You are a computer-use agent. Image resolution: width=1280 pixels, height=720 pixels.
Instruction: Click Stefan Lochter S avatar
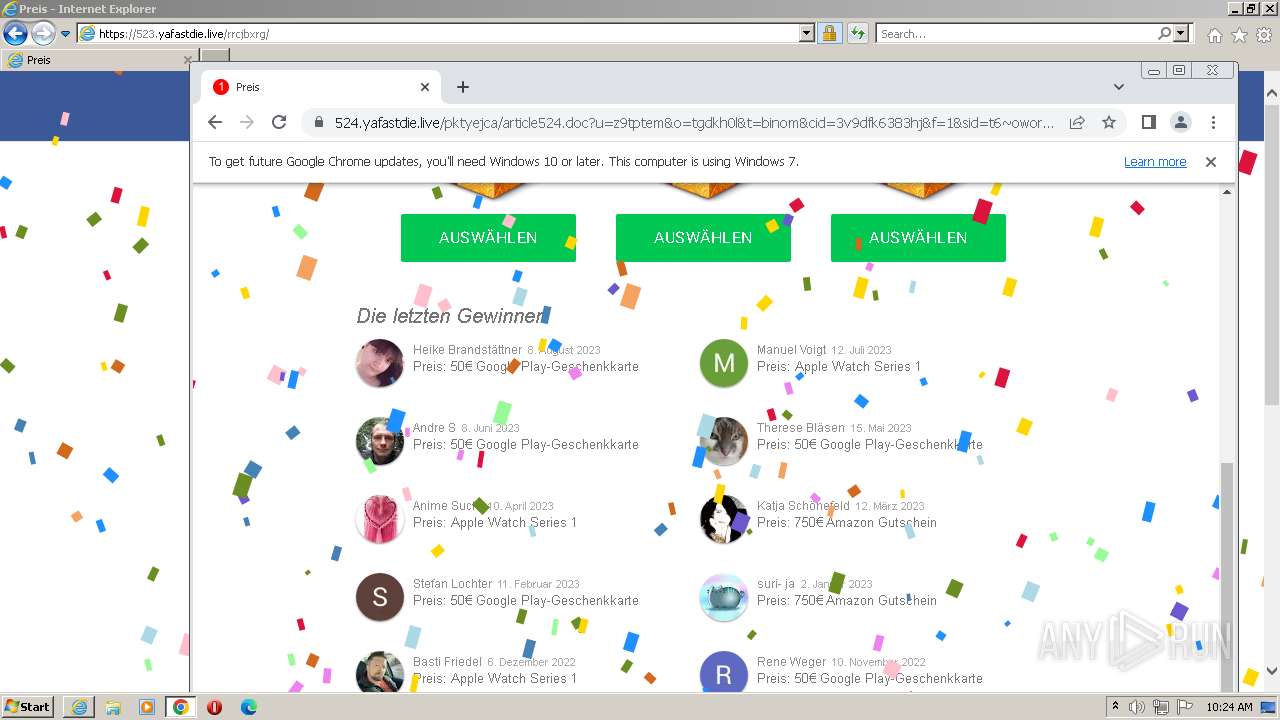click(x=380, y=597)
